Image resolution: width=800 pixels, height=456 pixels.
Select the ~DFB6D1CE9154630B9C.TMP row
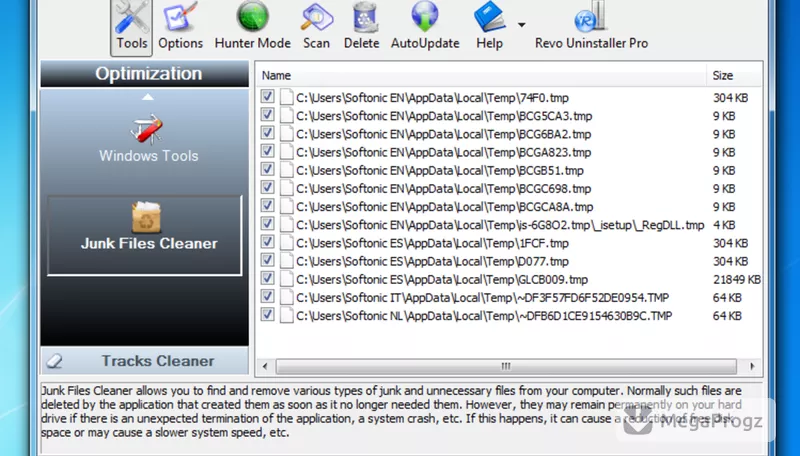508,316
